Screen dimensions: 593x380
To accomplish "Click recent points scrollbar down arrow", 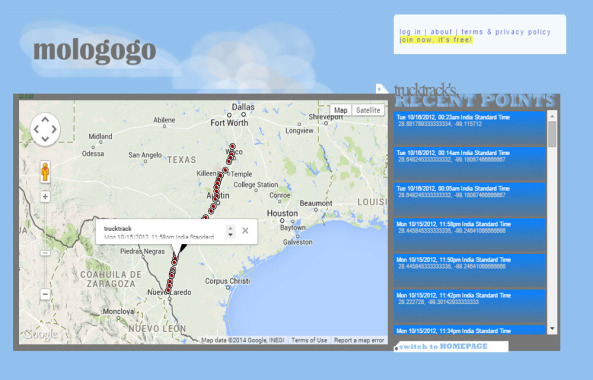I will 552,329.
